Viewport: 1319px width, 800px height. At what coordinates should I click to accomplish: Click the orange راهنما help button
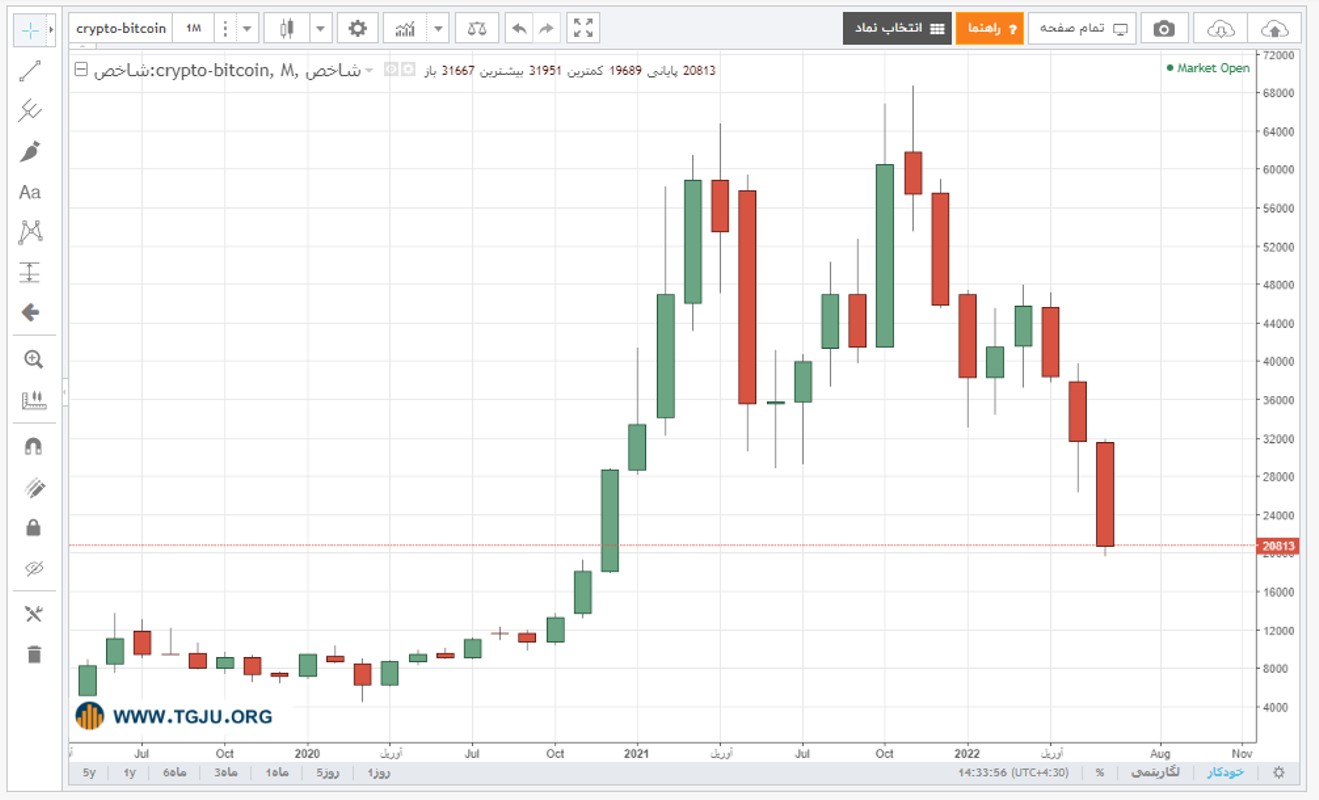pos(990,28)
